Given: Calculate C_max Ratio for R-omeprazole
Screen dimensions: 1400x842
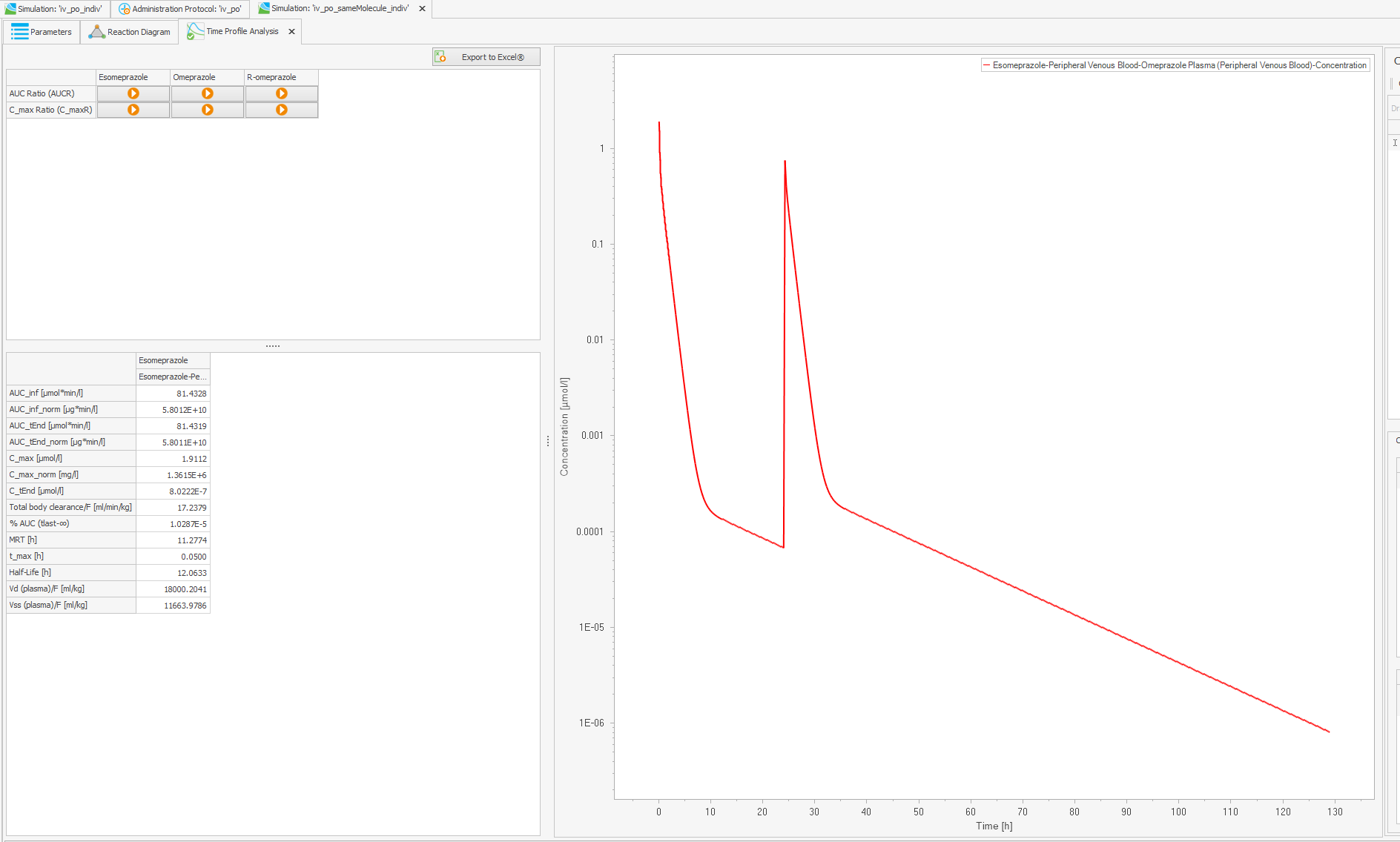Looking at the screenshot, I should [282, 110].
